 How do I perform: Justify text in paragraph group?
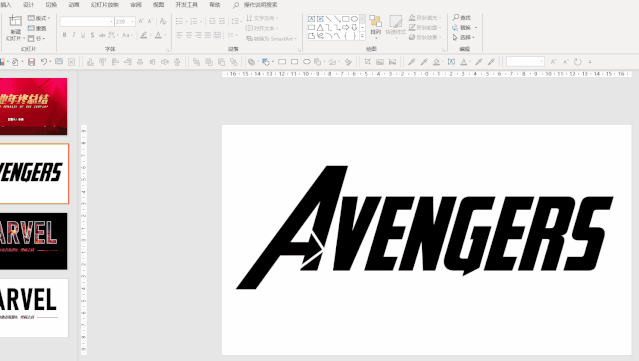[208, 35]
